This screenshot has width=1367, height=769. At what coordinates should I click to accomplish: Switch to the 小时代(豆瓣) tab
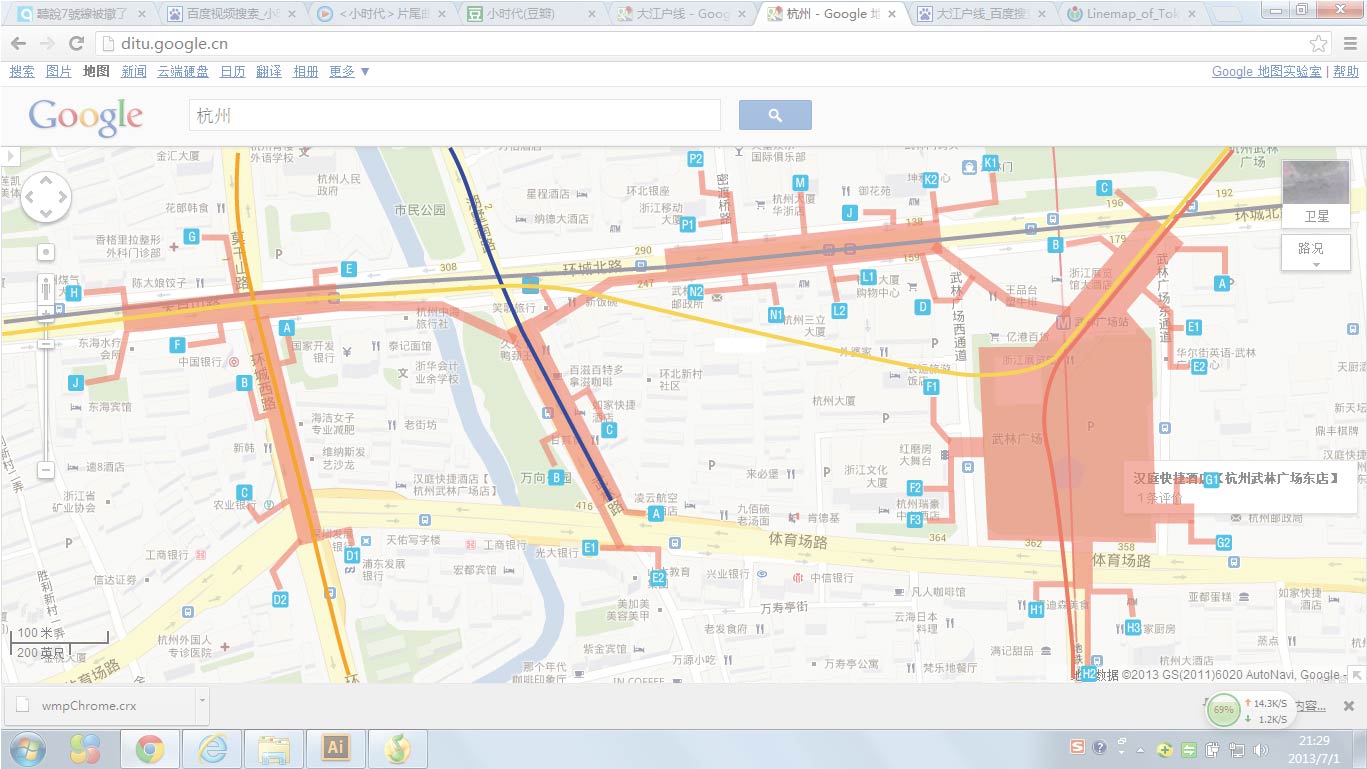[532, 14]
